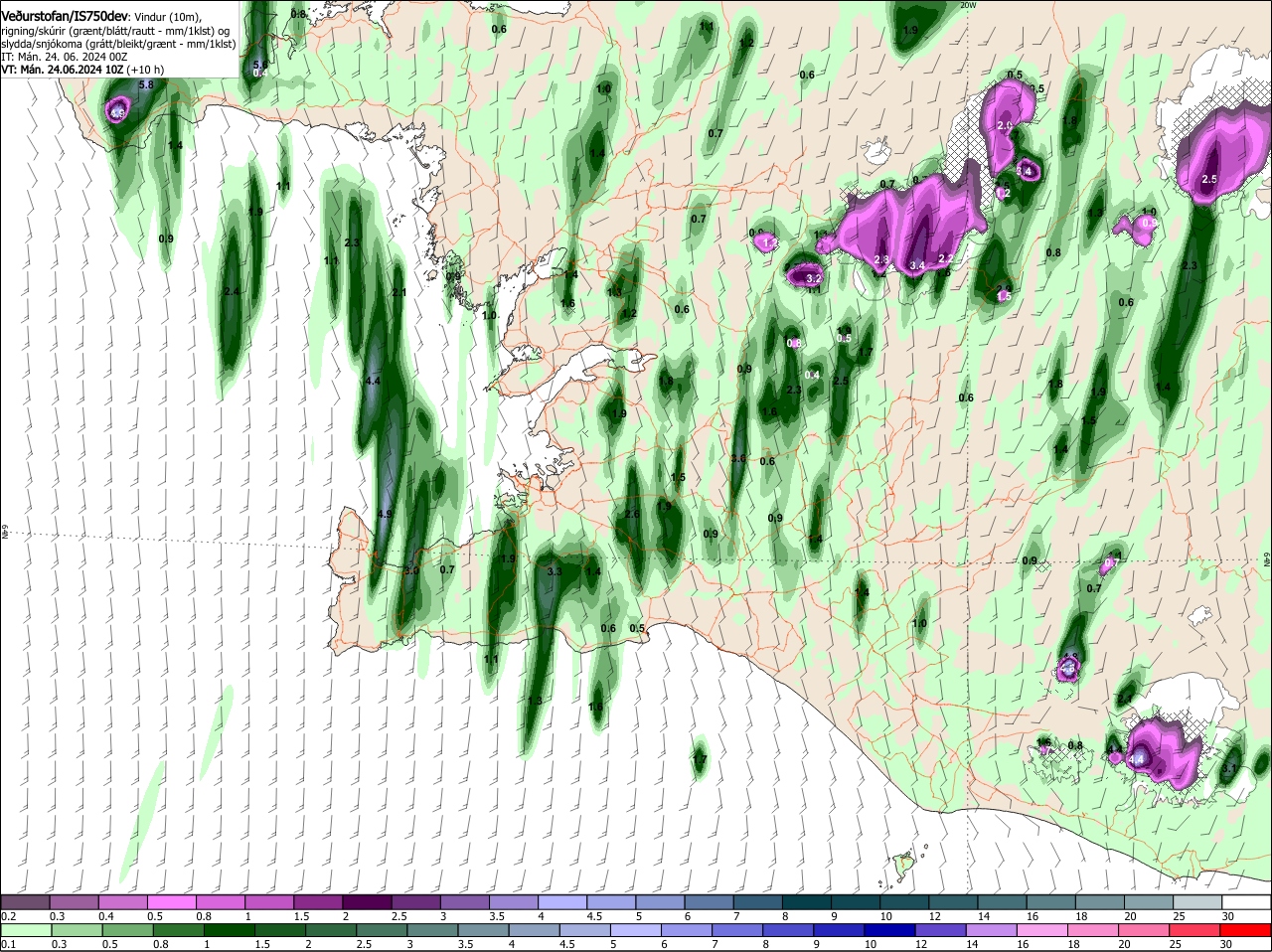The image size is (1272, 952).
Task: Click the Veðurstofan/IS750dev map title
Action: click(x=65, y=16)
